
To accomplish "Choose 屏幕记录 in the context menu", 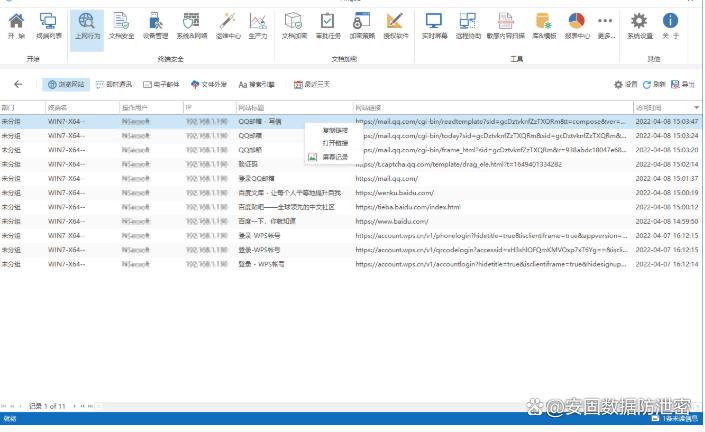I will [335, 157].
